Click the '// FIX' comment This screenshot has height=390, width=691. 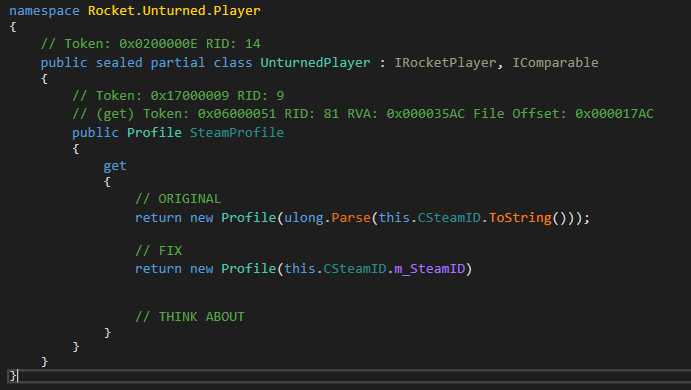tap(159, 251)
